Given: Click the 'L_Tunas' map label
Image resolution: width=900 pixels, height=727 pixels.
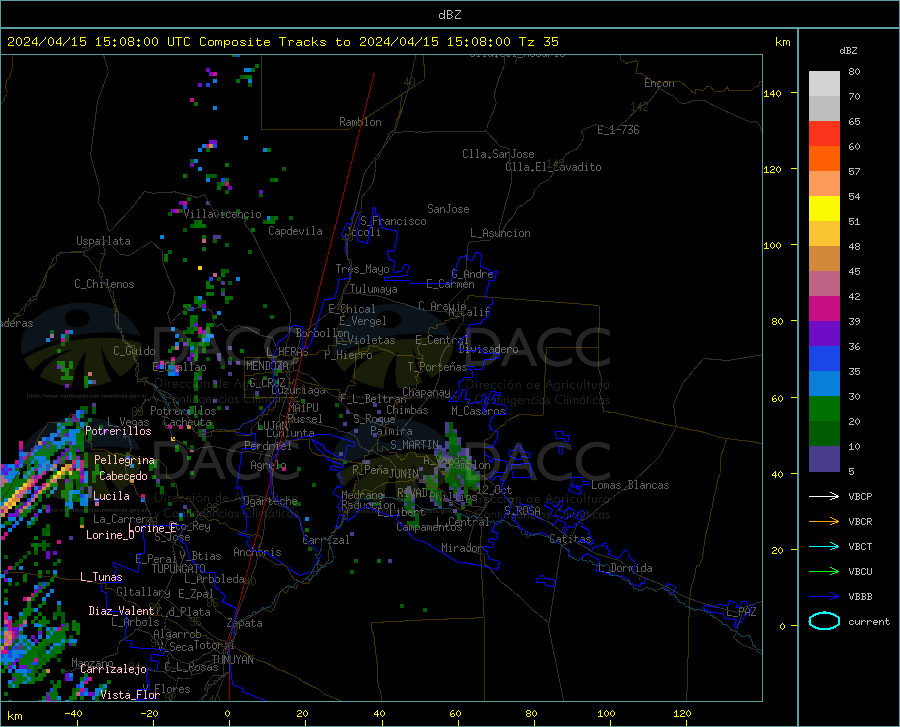Looking at the screenshot, I should point(101,577).
